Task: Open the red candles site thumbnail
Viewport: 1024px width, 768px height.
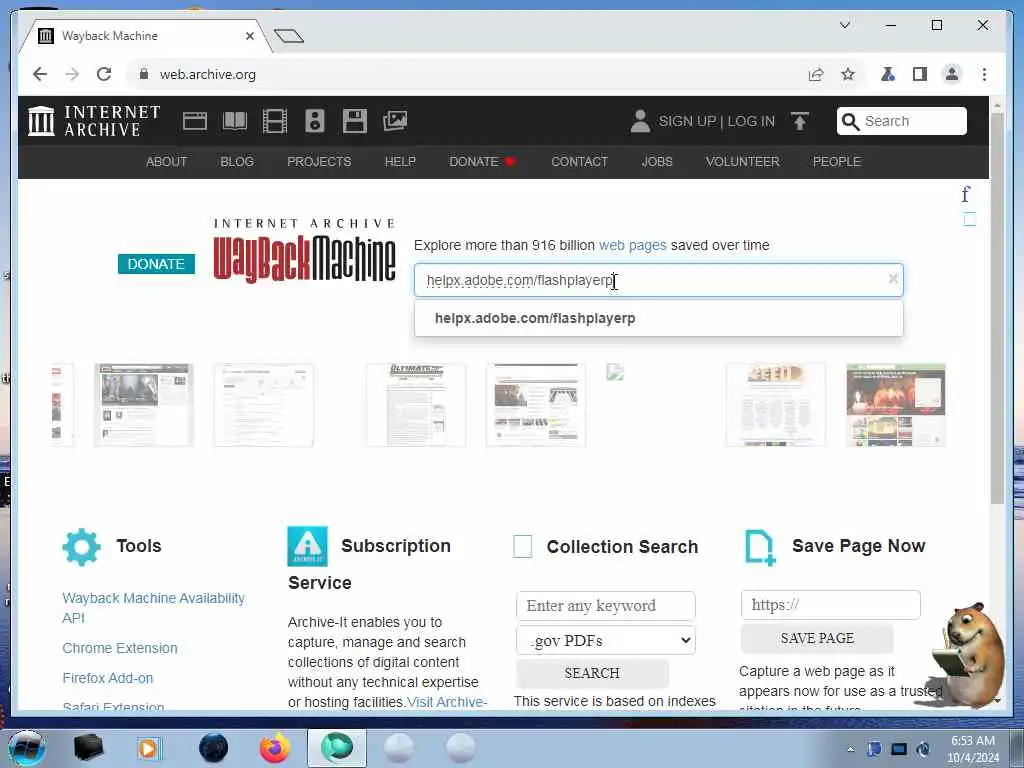Action: (895, 405)
